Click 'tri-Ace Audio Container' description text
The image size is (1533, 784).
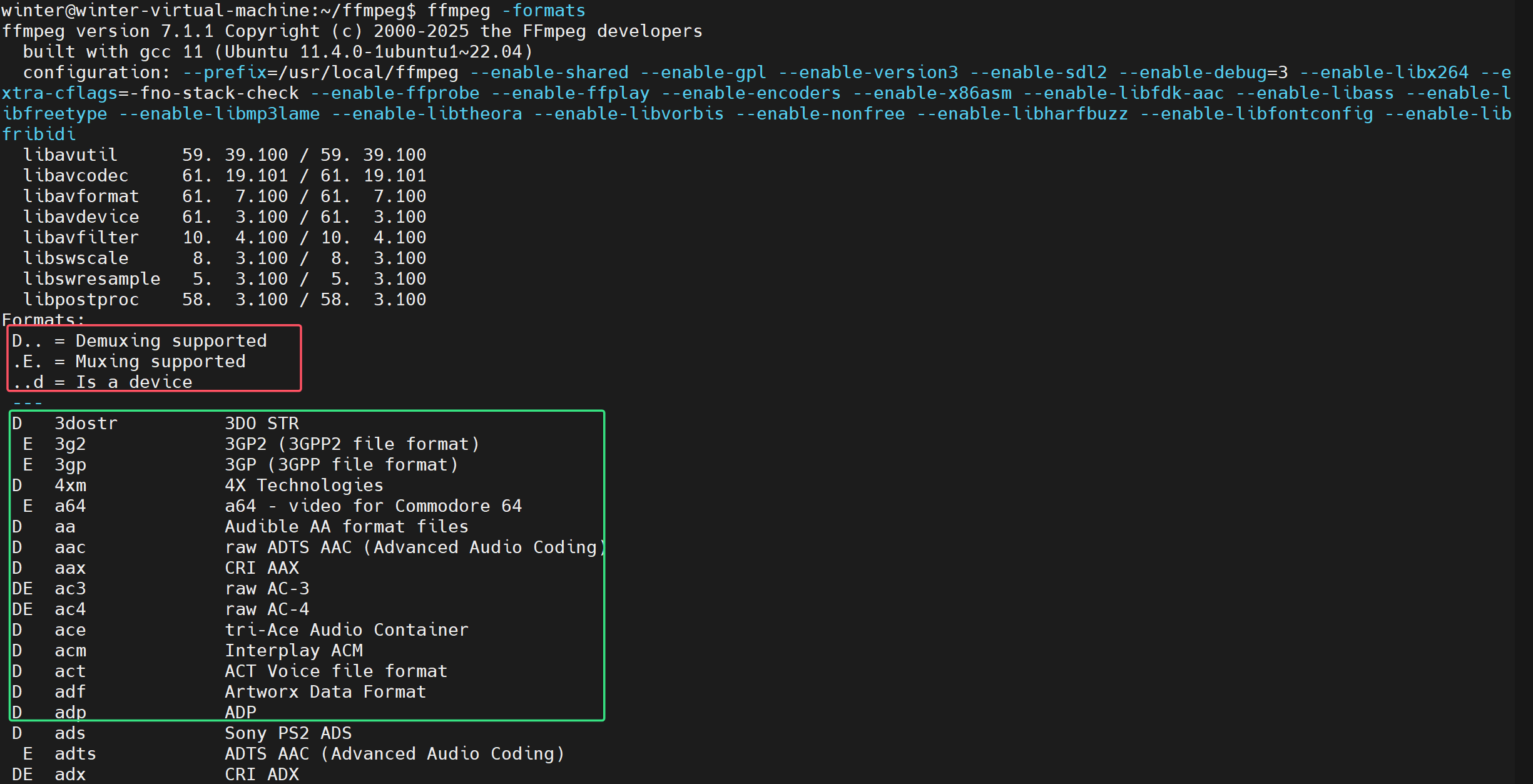[346, 630]
